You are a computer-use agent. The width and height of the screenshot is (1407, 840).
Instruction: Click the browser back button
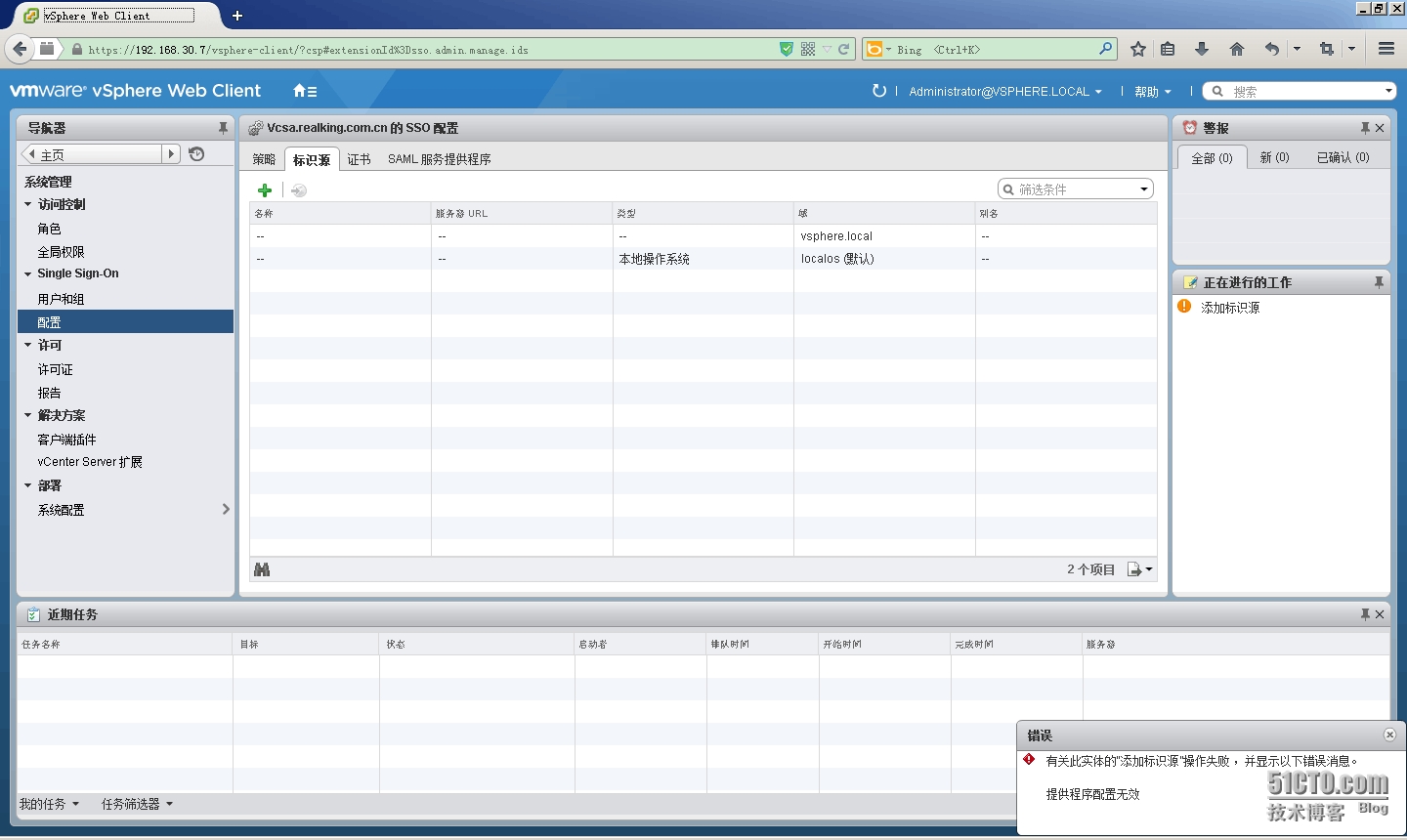[x=20, y=49]
